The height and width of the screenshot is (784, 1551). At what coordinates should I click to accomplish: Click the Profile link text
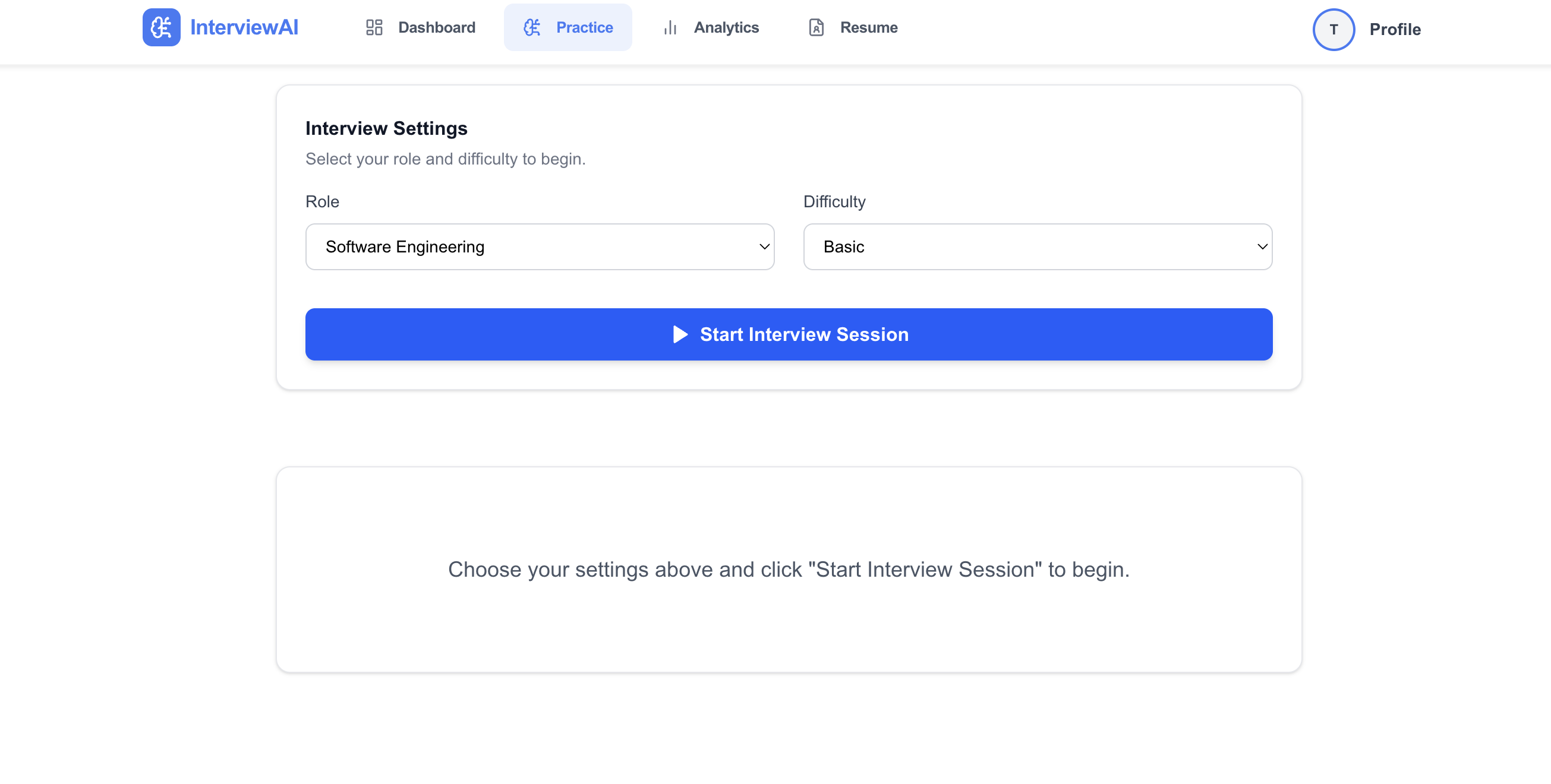pyautogui.click(x=1395, y=30)
